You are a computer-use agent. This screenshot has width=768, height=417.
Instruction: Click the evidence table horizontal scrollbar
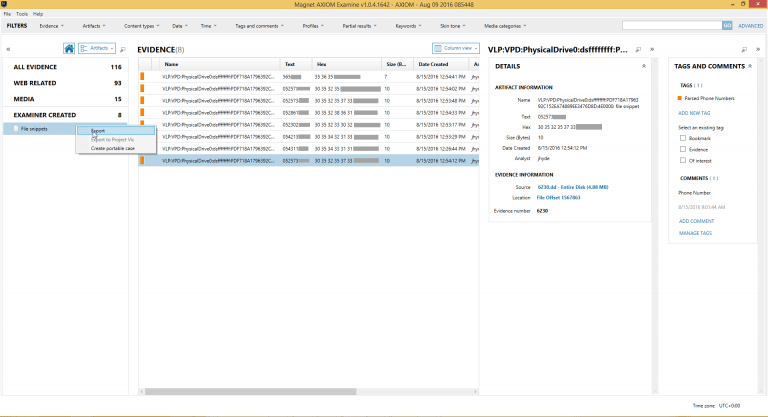coord(250,392)
